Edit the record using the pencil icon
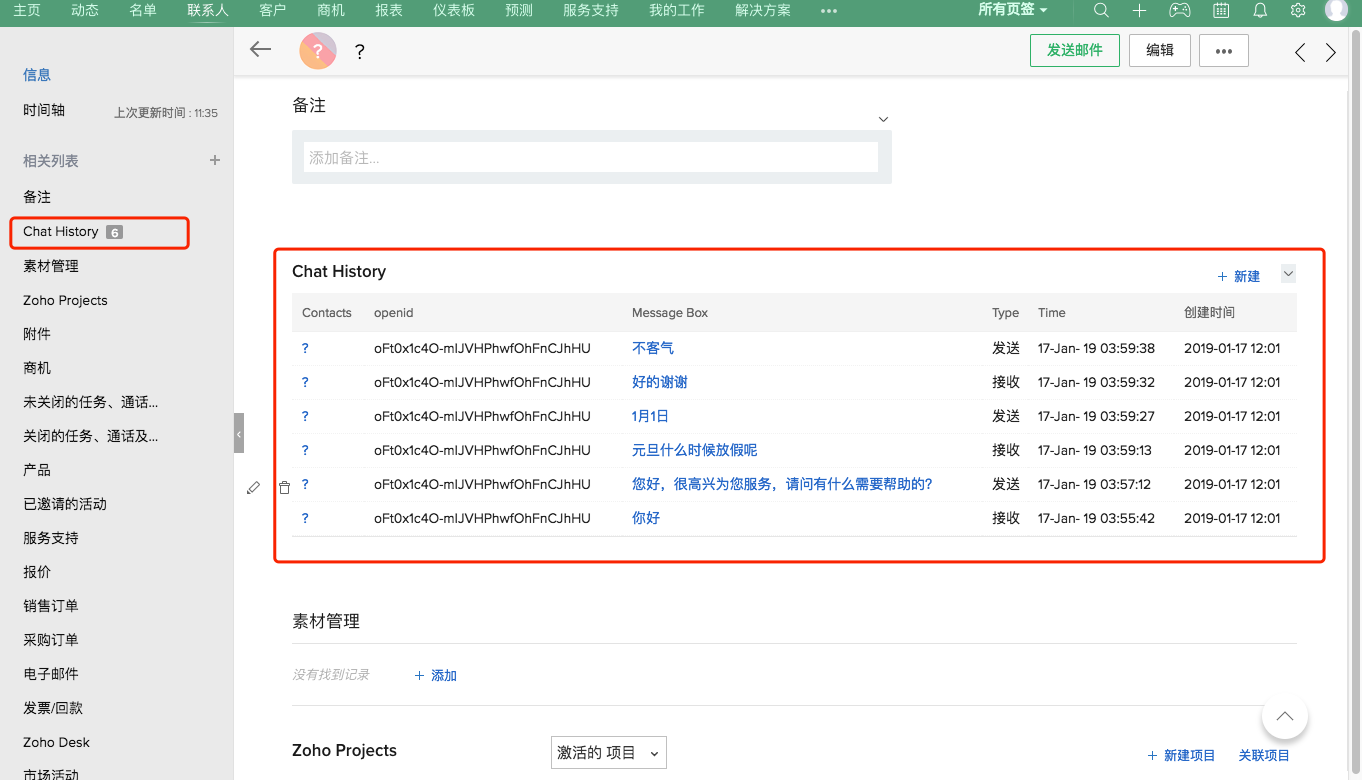Viewport: 1362px width, 780px height. (x=253, y=487)
